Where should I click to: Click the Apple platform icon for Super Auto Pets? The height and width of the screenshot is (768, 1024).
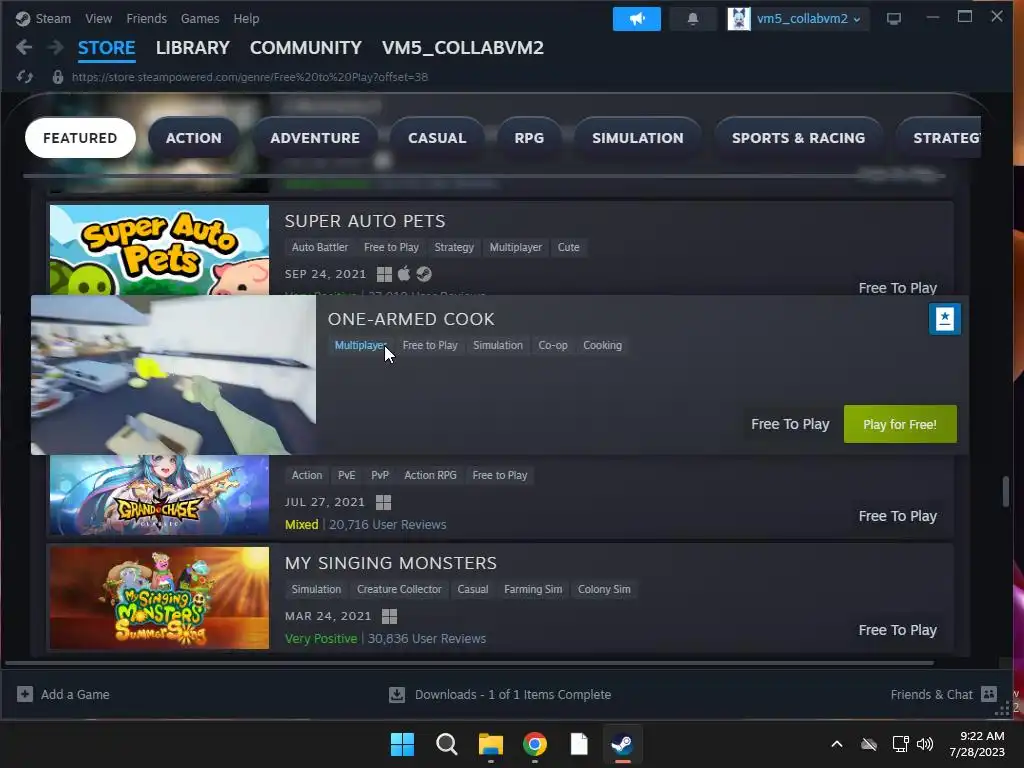[x=404, y=274]
